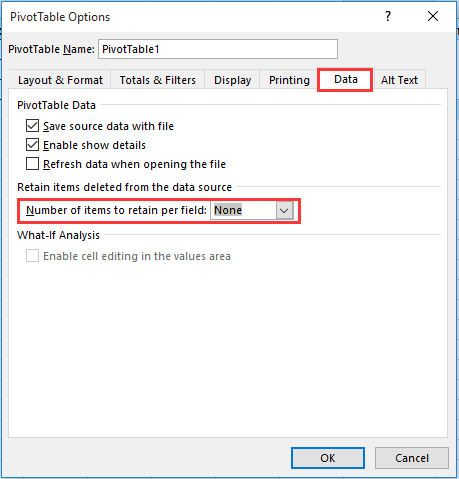Open the Alt Text tab
Image resolution: width=459 pixels, height=479 pixels.
(x=399, y=80)
